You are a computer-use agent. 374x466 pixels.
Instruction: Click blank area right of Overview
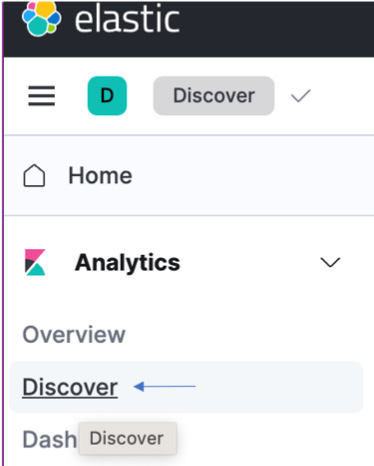(x=247, y=334)
